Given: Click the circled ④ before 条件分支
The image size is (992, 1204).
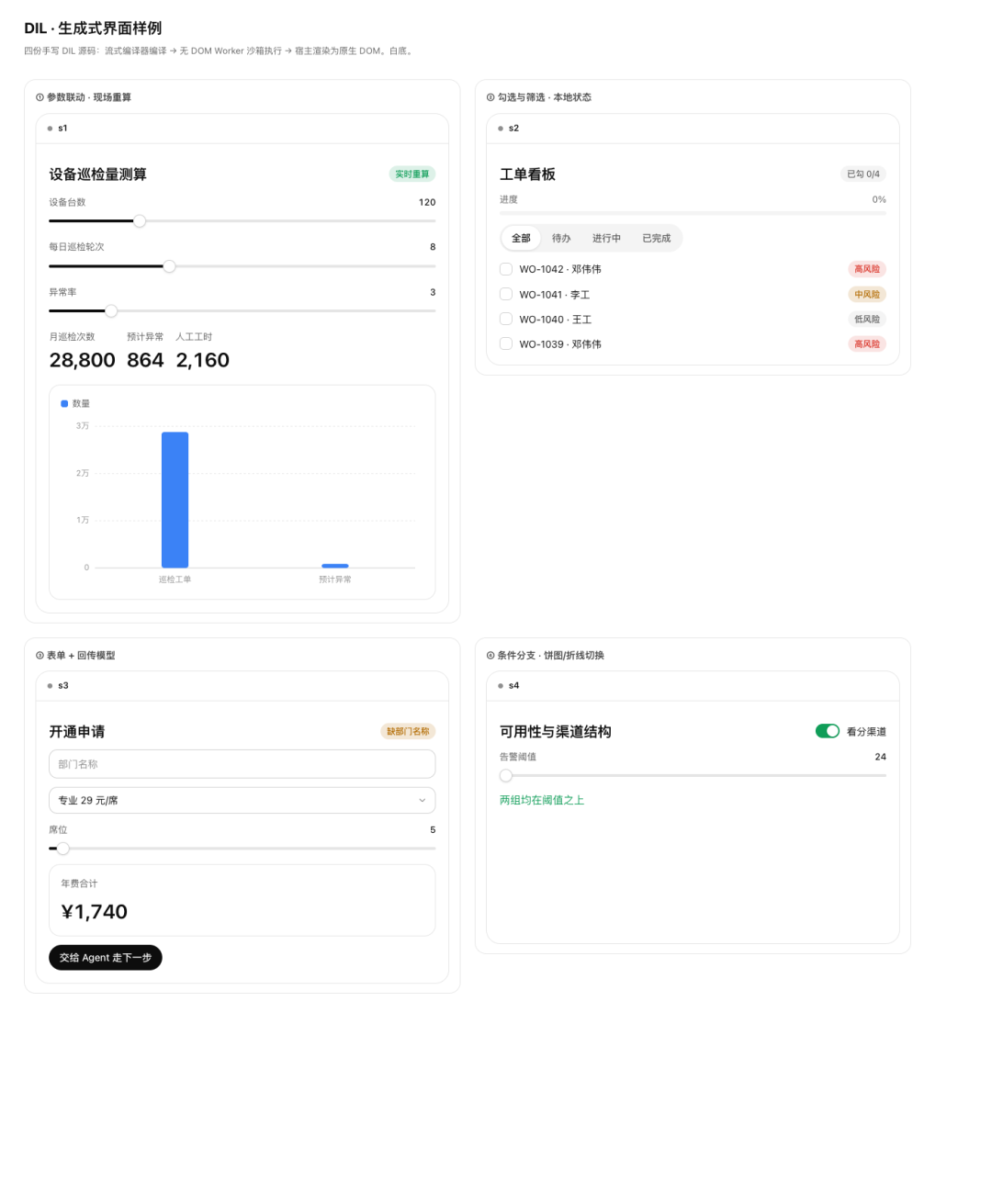Looking at the screenshot, I should pos(490,656).
